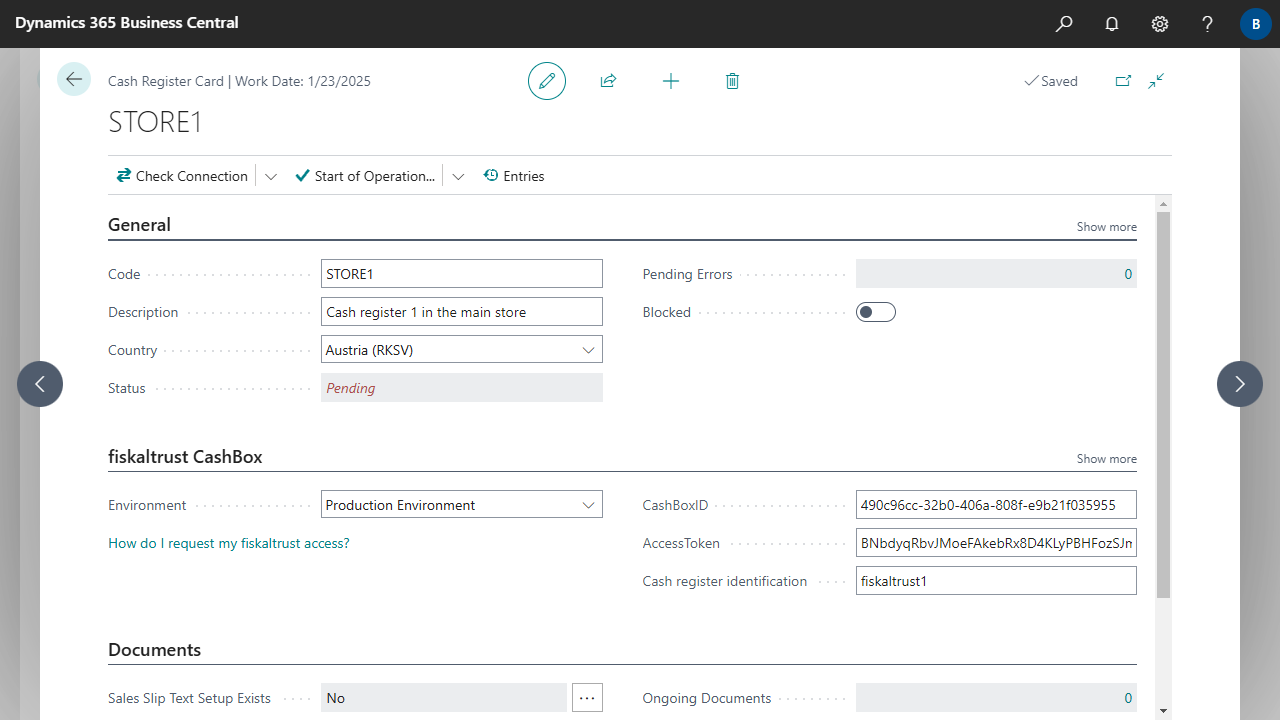Open the search magnifier icon
The image size is (1280, 720).
(x=1064, y=23)
